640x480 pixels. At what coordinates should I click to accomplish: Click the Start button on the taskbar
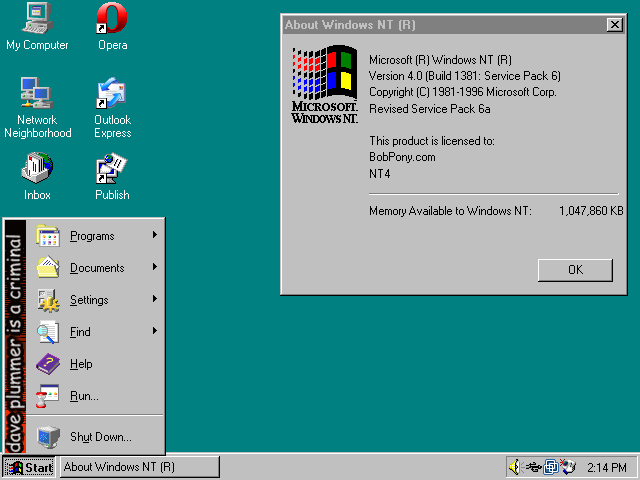pyautogui.click(x=29, y=467)
